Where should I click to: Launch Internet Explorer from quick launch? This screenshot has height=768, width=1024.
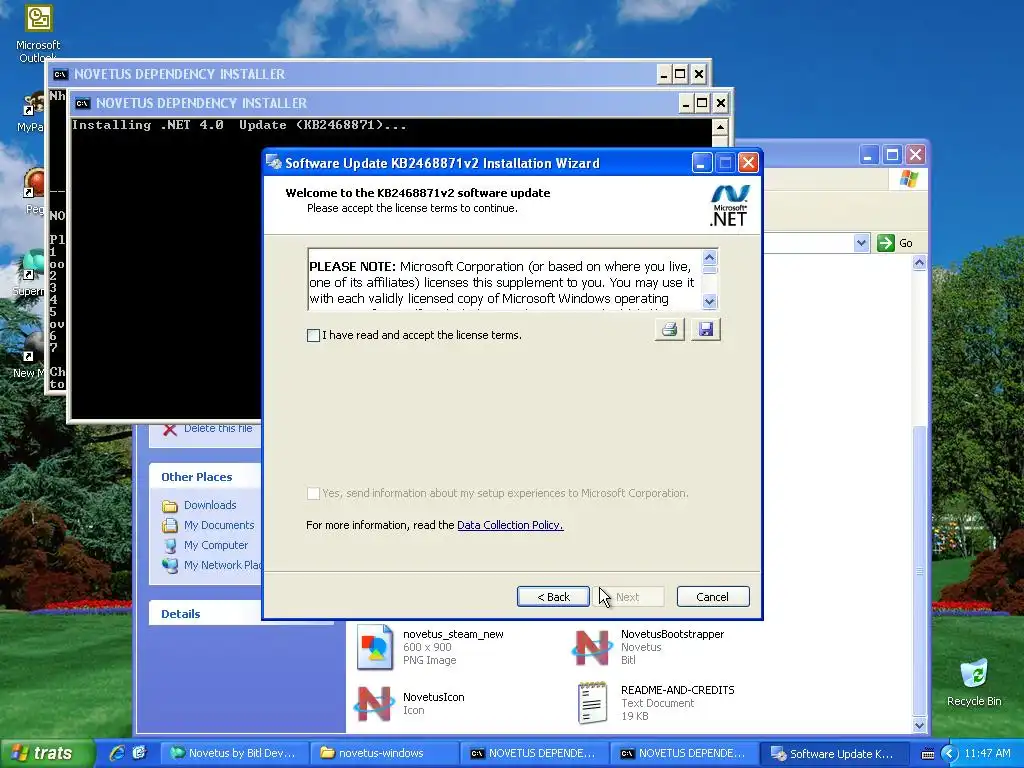(116, 753)
